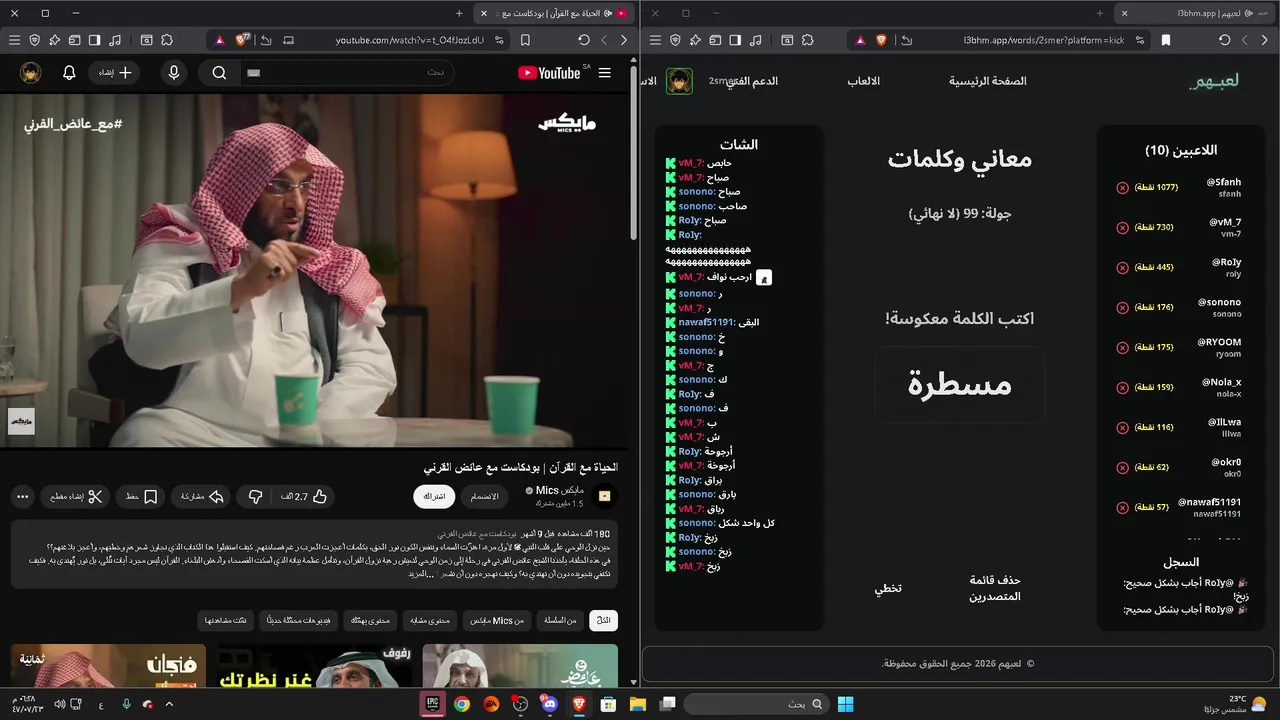This screenshot has width=1280, height=720.
Task: Click the لعبهم site logo
Action: click(1214, 81)
